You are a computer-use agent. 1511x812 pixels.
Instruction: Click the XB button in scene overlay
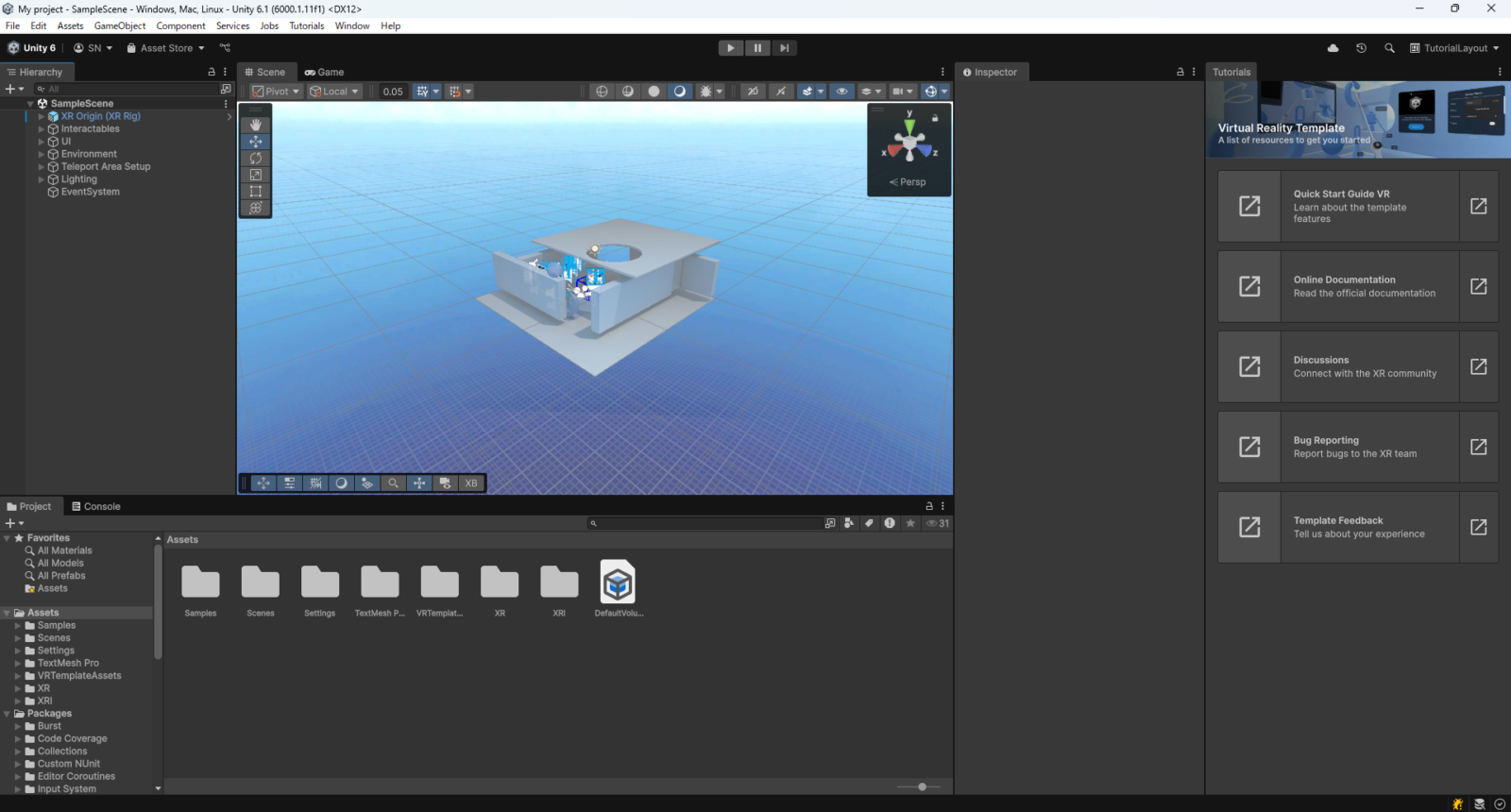(x=471, y=483)
